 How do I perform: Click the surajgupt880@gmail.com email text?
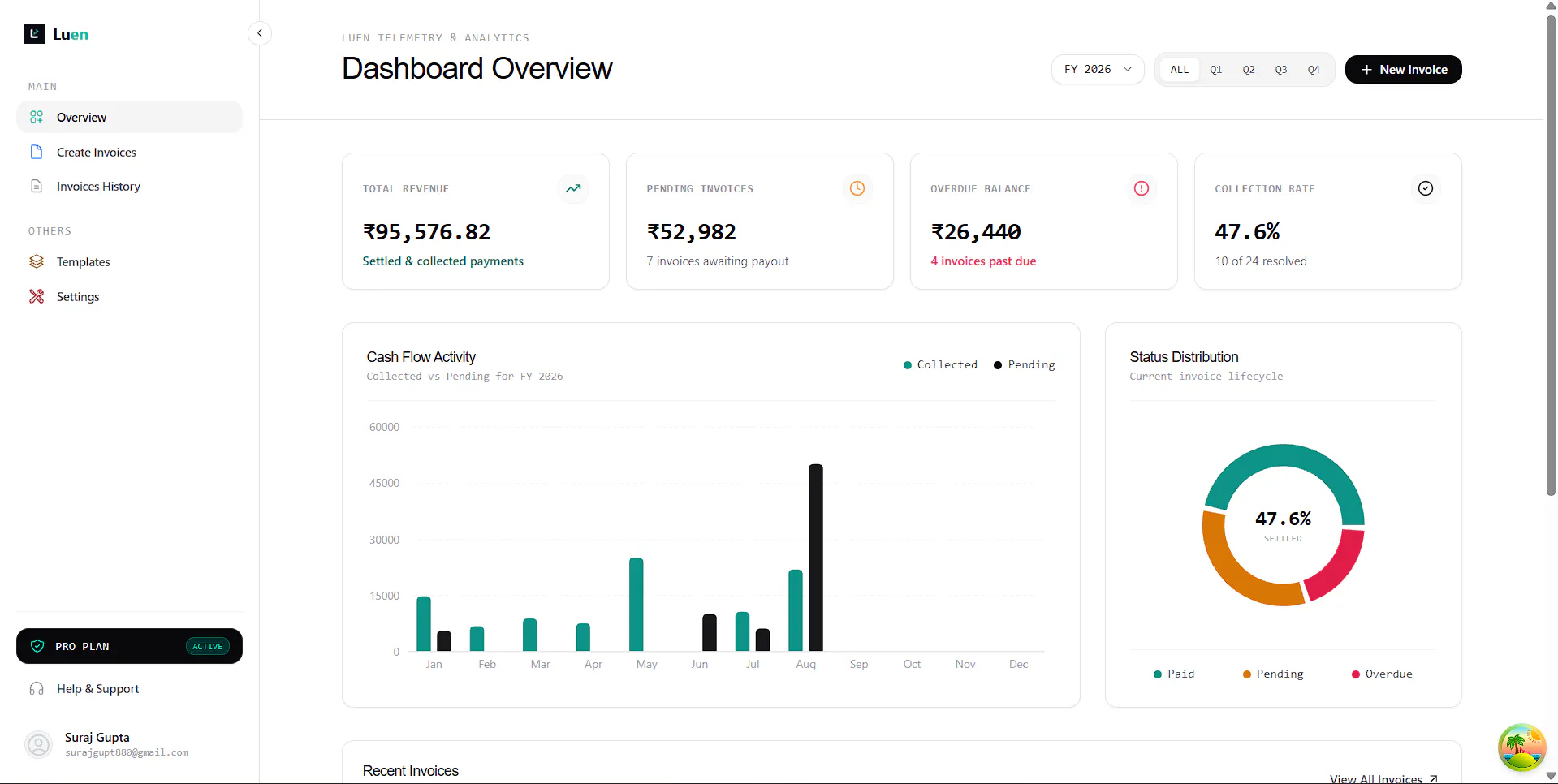(x=127, y=753)
